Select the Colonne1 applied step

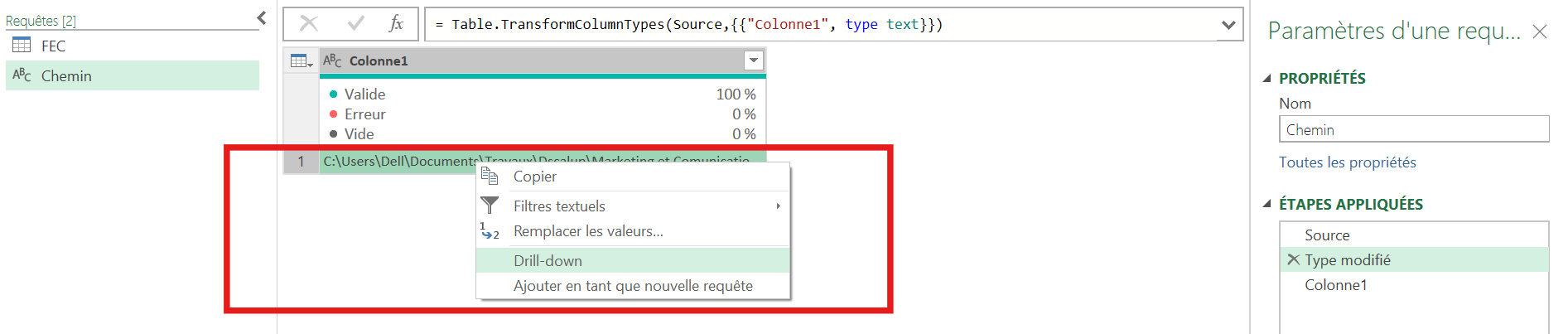click(1414, 285)
